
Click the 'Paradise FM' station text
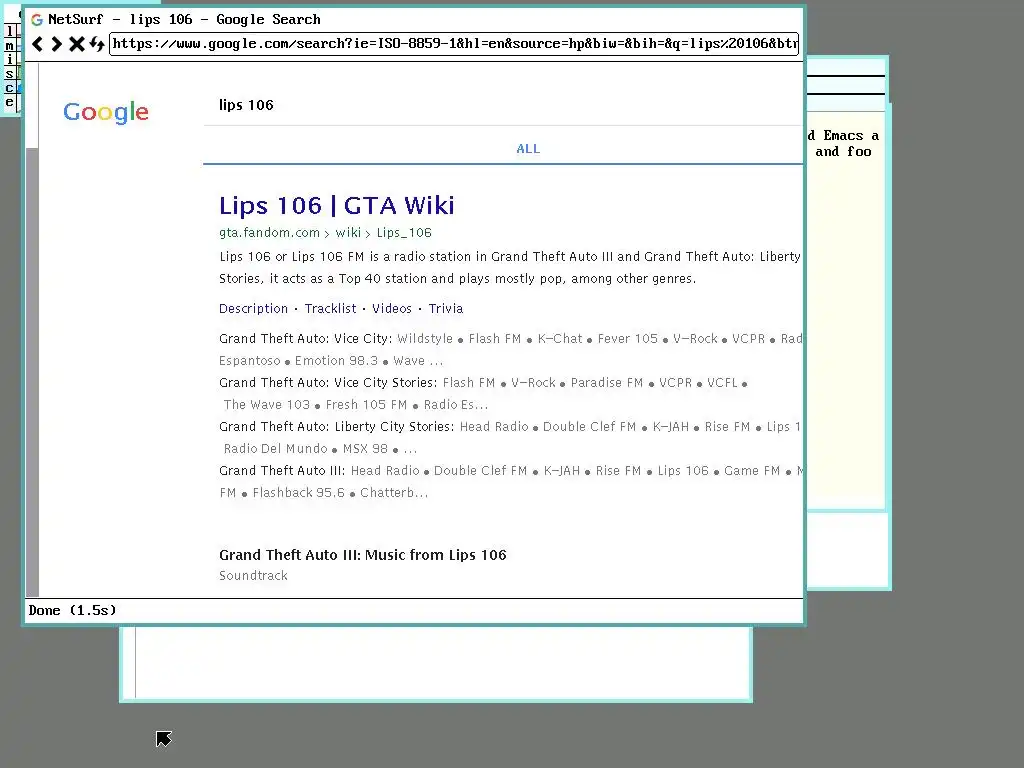pyautogui.click(x=607, y=382)
